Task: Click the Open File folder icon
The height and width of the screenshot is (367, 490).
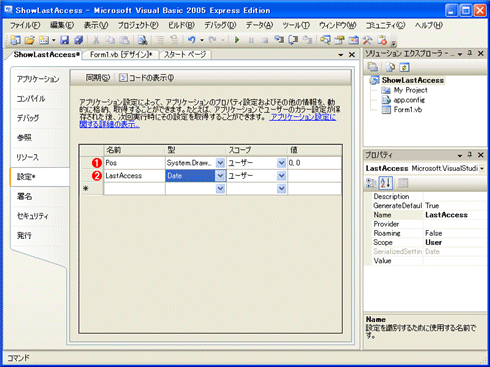Action: (x=30, y=40)
